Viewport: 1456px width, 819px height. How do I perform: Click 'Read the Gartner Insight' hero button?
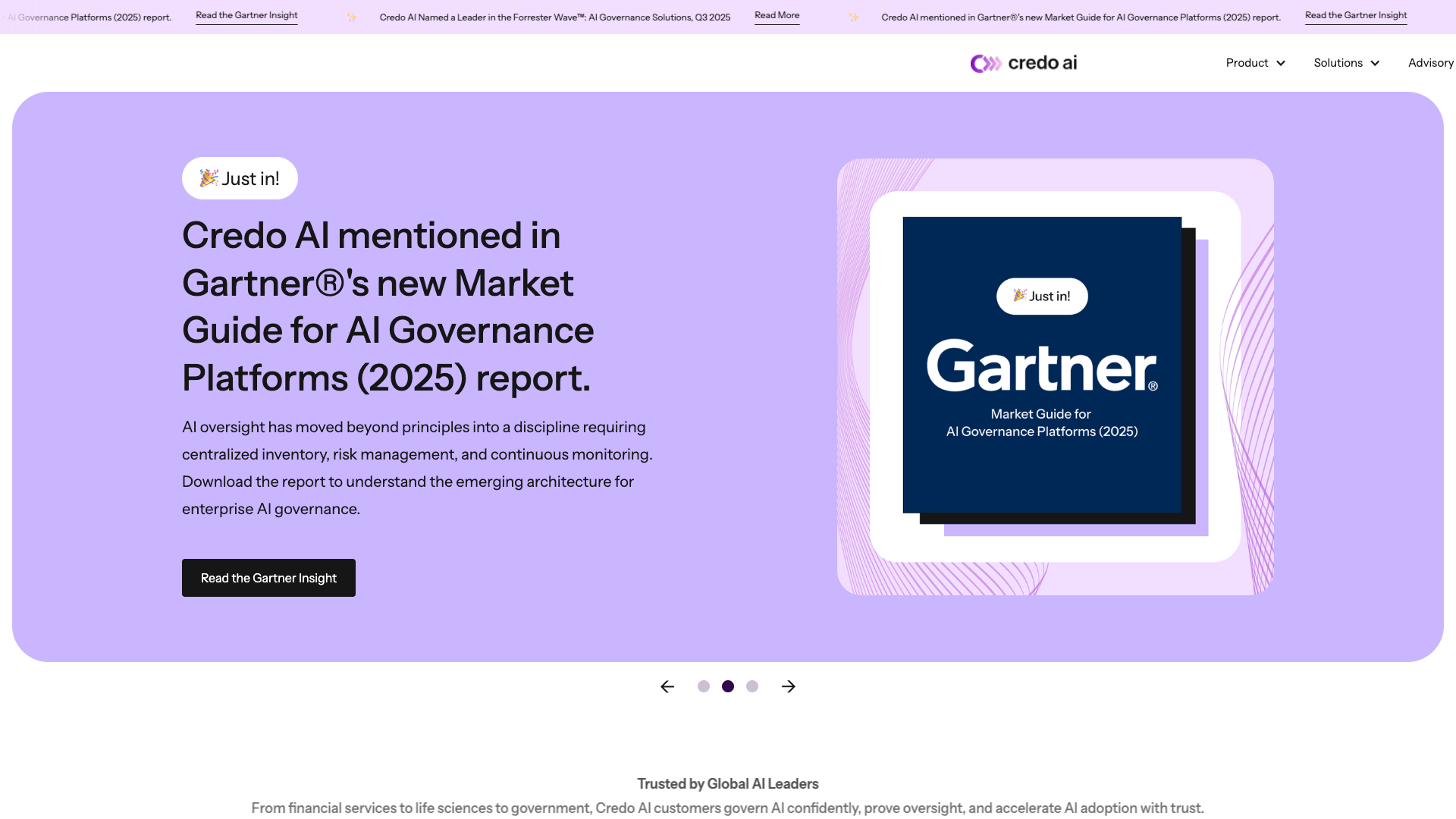pos(268,578)
